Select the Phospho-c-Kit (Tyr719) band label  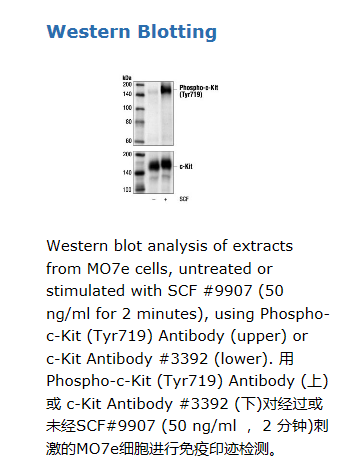(199, 91)
